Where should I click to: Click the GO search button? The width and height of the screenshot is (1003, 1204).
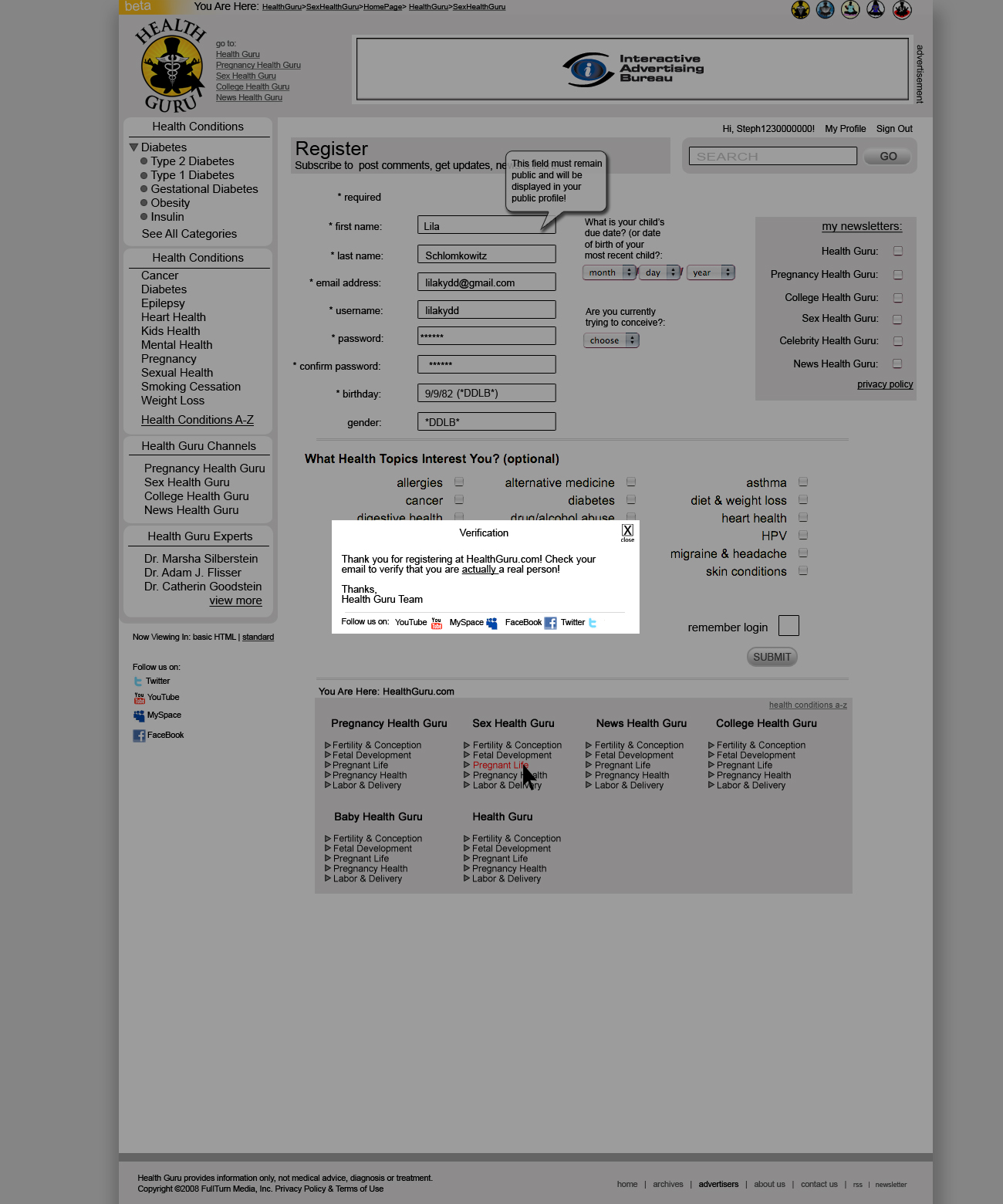coord(888,156)
